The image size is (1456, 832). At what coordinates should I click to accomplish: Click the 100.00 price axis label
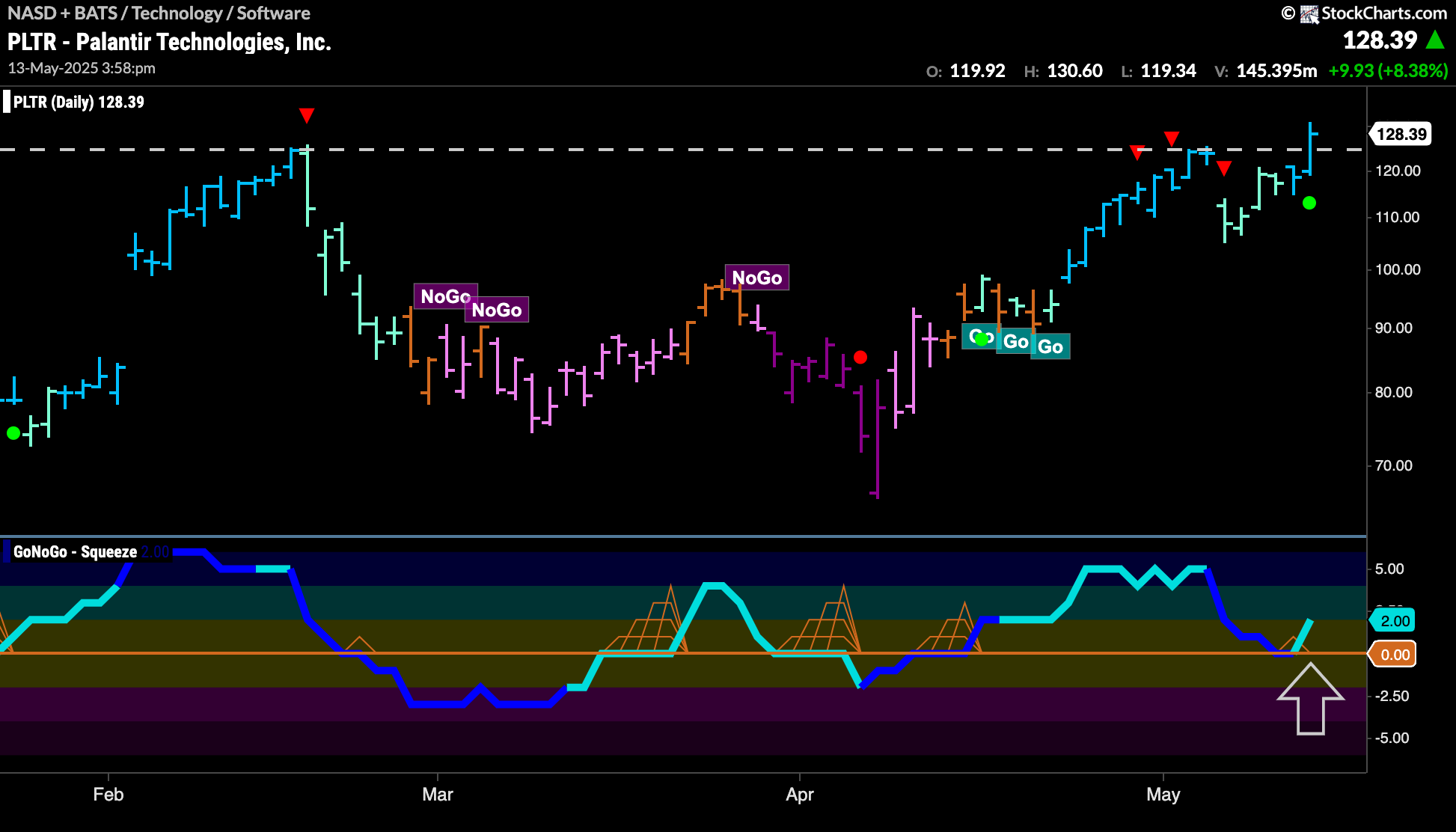click(1398, 269)
